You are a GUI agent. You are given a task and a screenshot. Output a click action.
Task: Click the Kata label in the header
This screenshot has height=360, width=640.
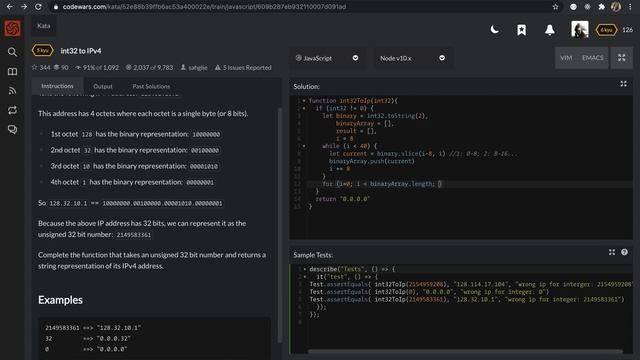[x=44, y=26]
